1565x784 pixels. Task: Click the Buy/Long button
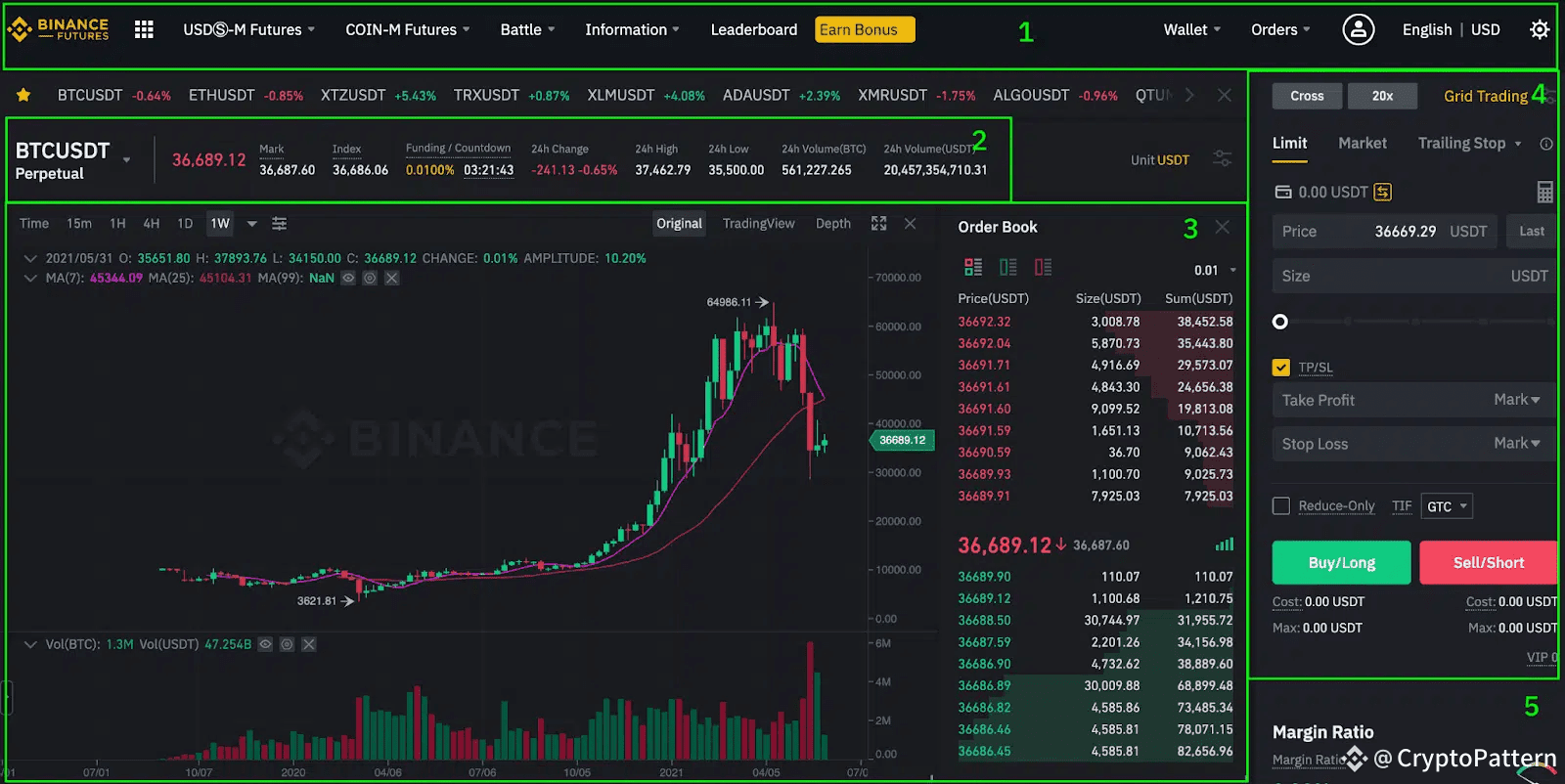coord(1341,562)
